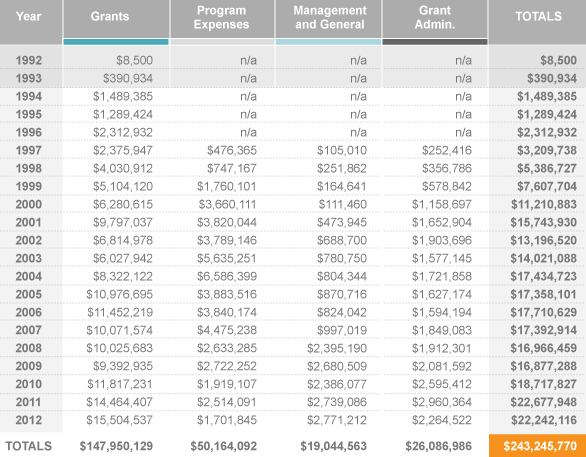Click the Management and General header
The height and width of the screenshot is (457, 586).
pos(330,17)
